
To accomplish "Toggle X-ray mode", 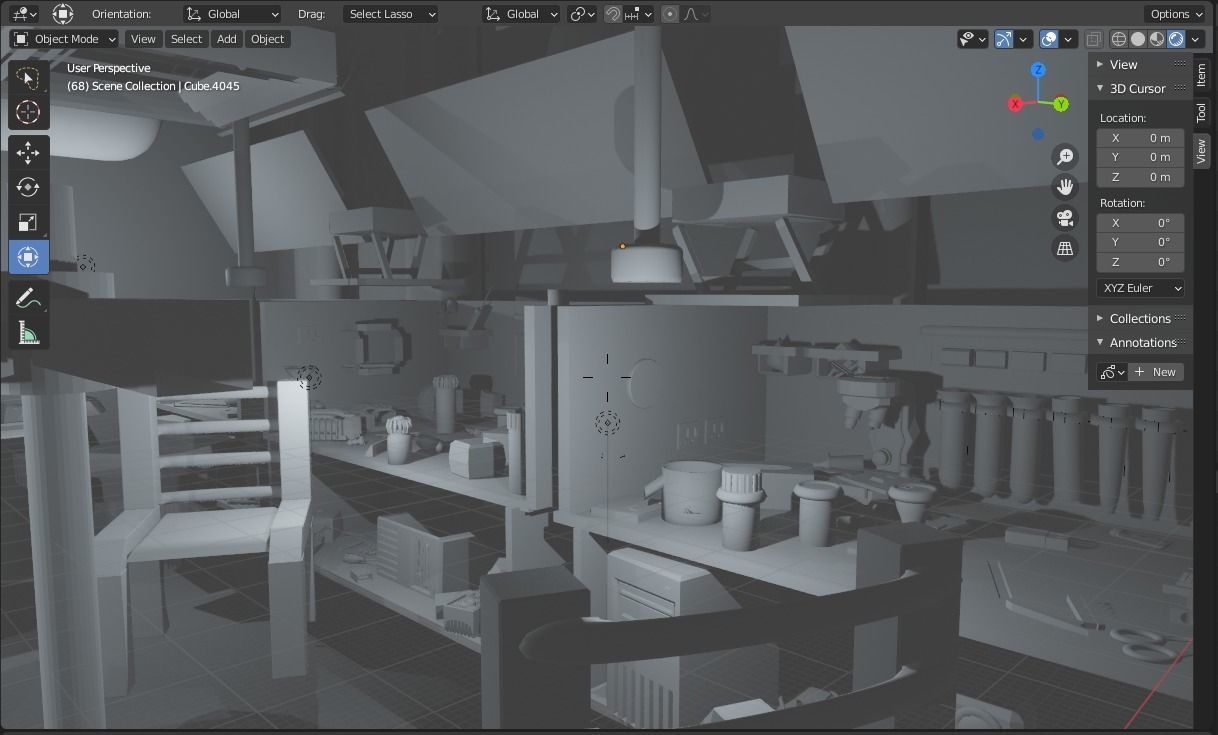I will coord(1094,39).
